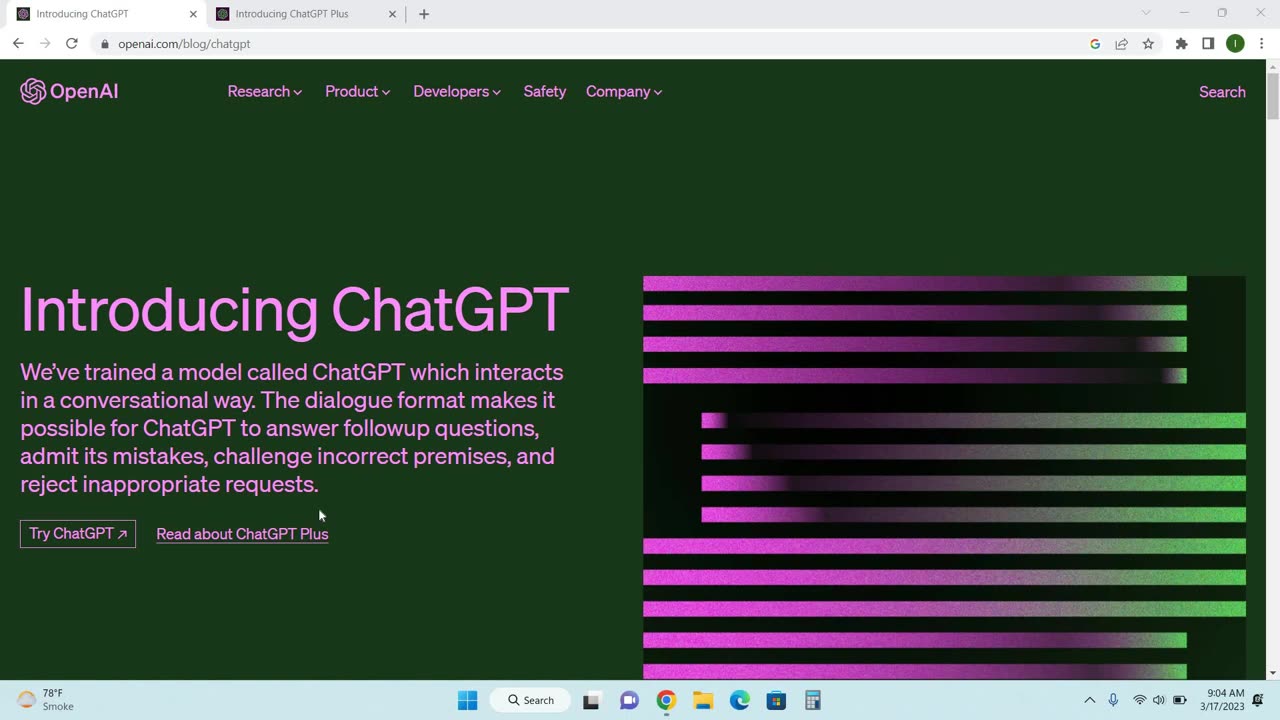This screenshot has height=720, width=1280.
Task: Open the notifications bell icon
Action: click(1258, 700)
